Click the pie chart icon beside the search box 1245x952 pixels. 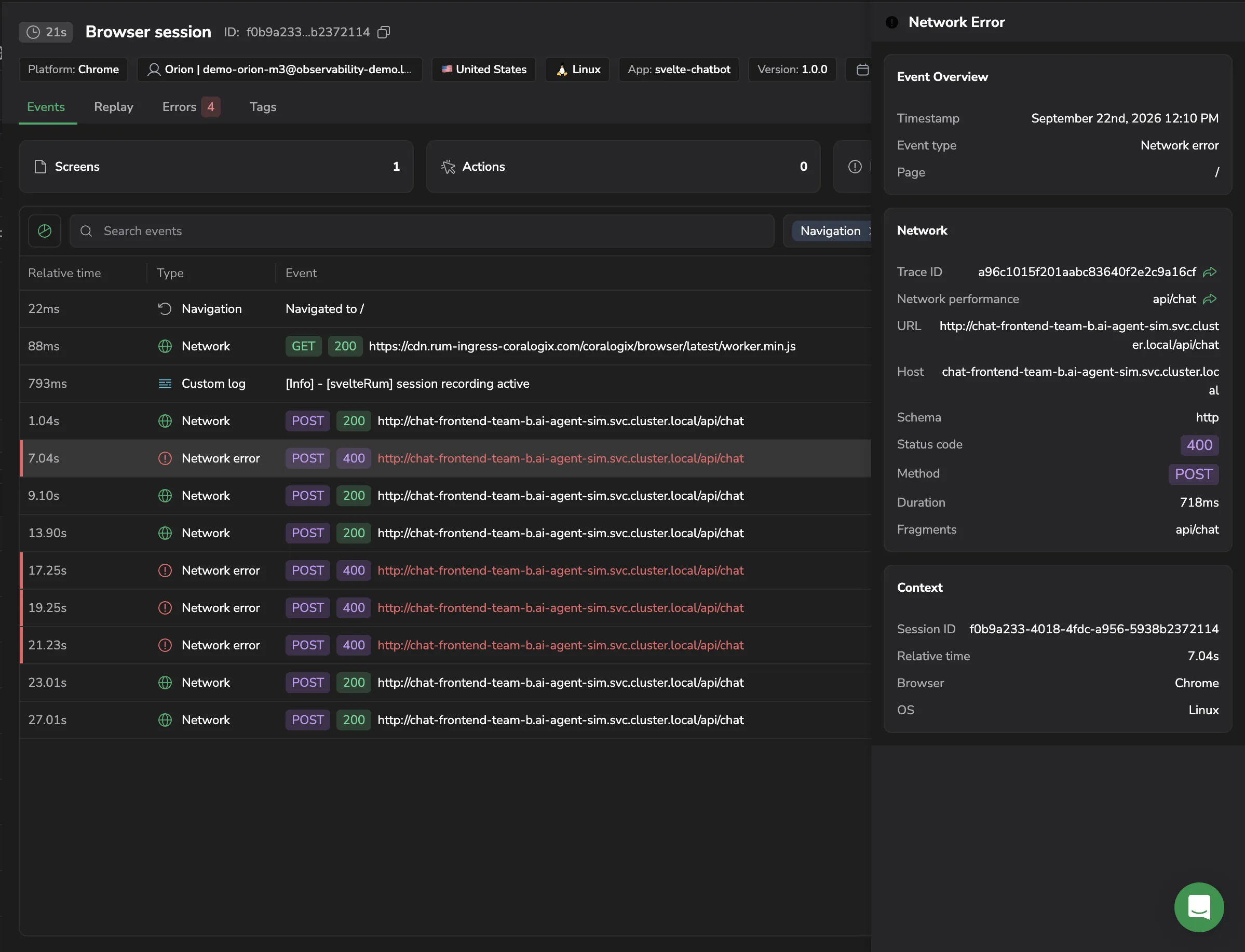45,231
